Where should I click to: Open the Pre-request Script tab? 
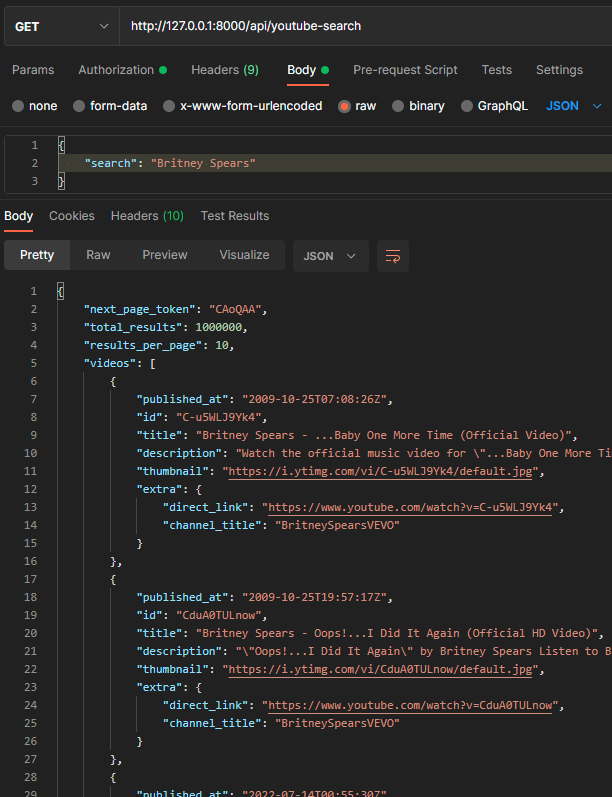tap(405, 70)
